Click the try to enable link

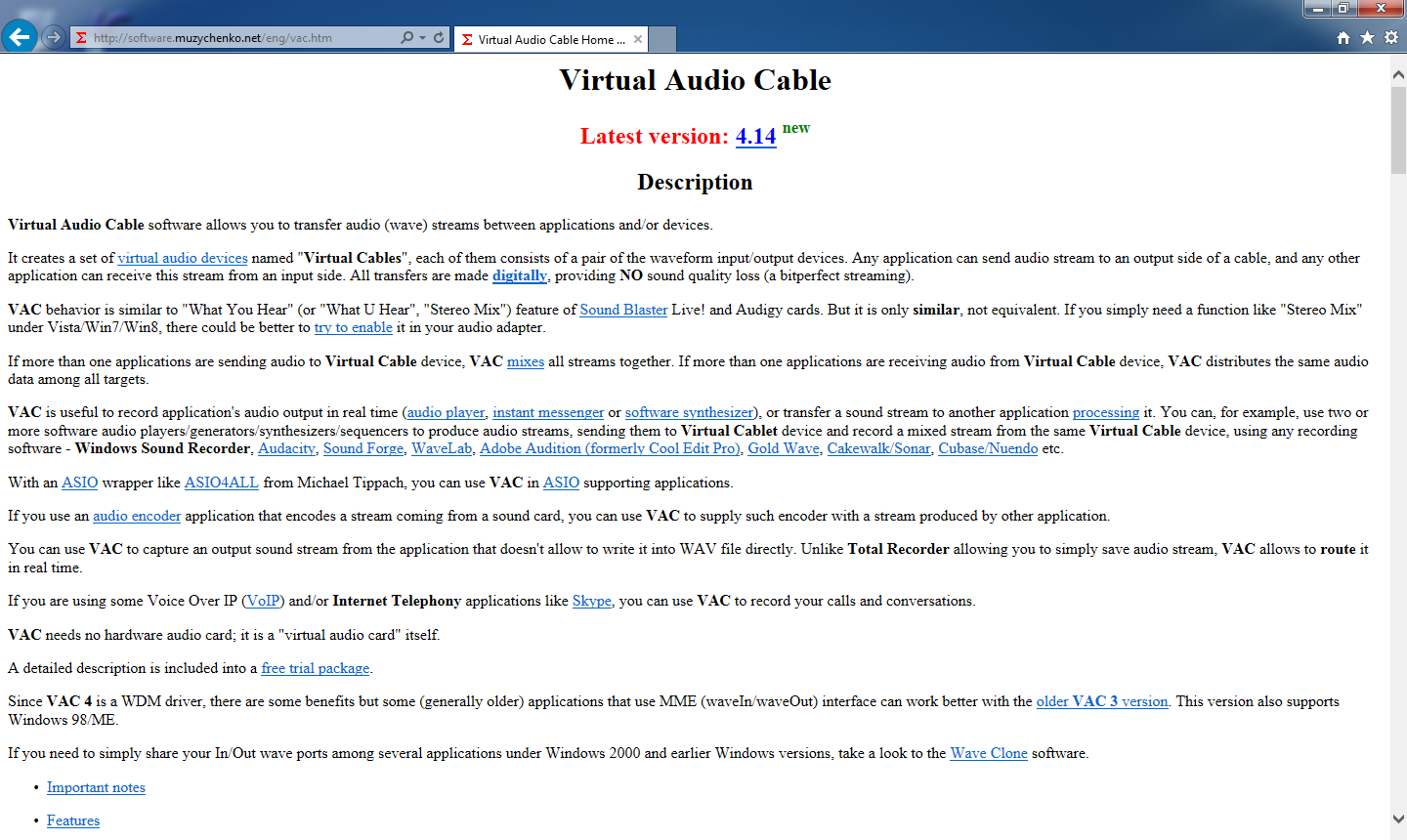pyautogui.click(x=353, y=327)
